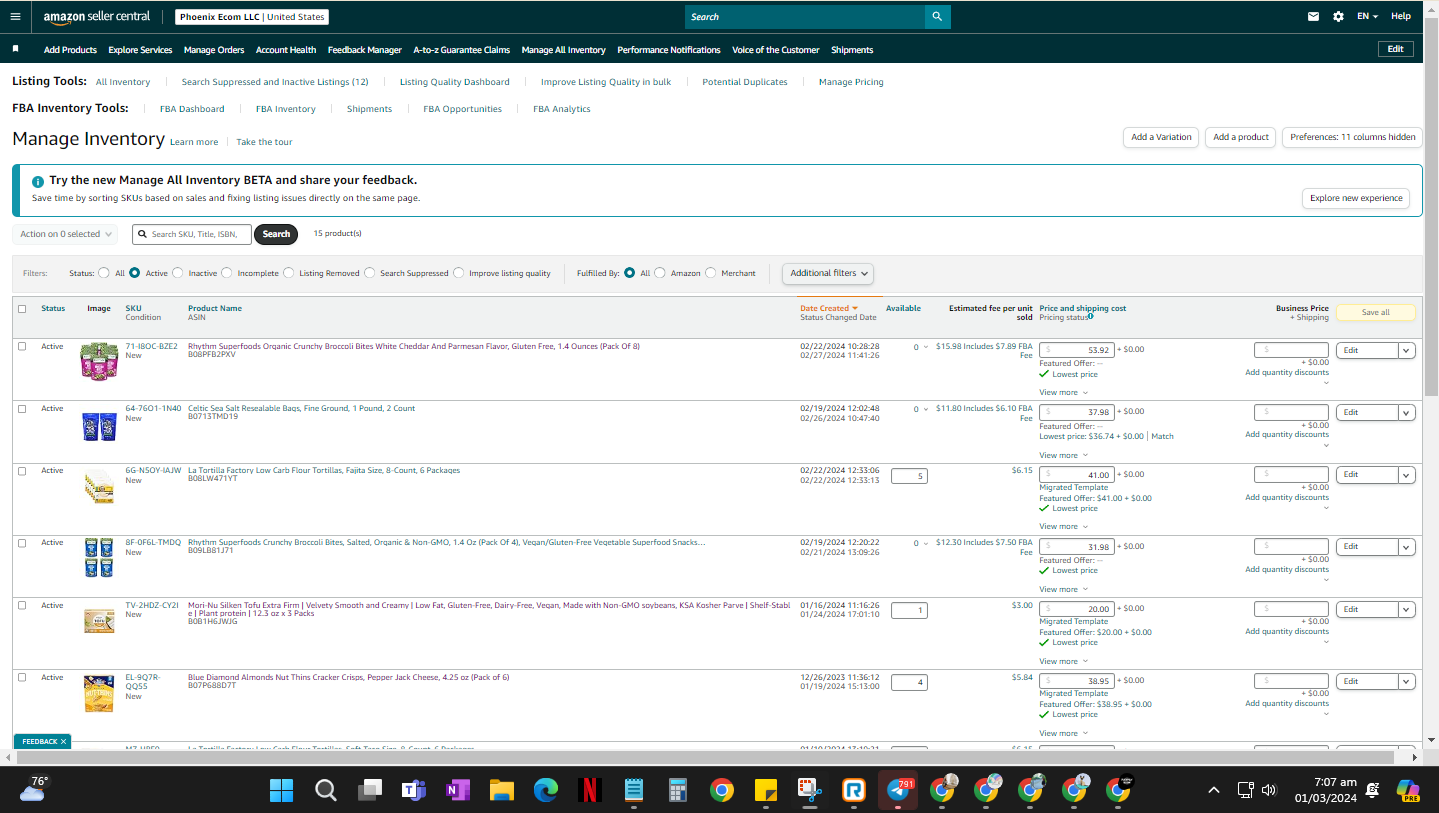Show hidden system tray icons
Screen dimensions: 1439x813
[1214, 790]
